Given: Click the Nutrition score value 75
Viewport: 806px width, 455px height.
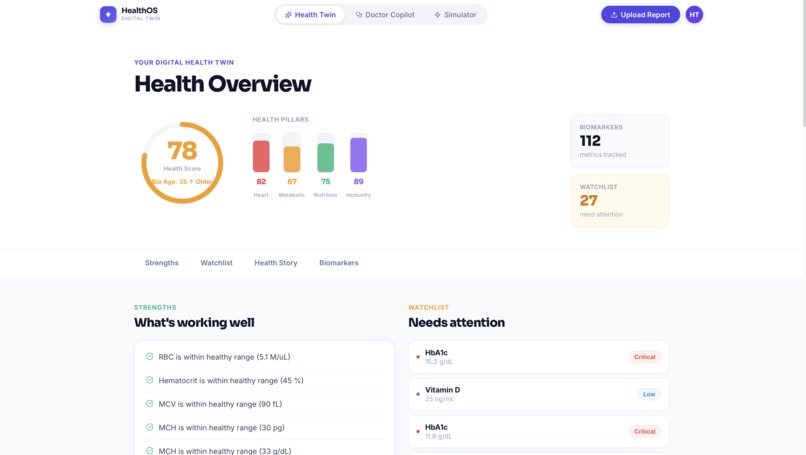Looking at the screenshot, I should 325,181.
